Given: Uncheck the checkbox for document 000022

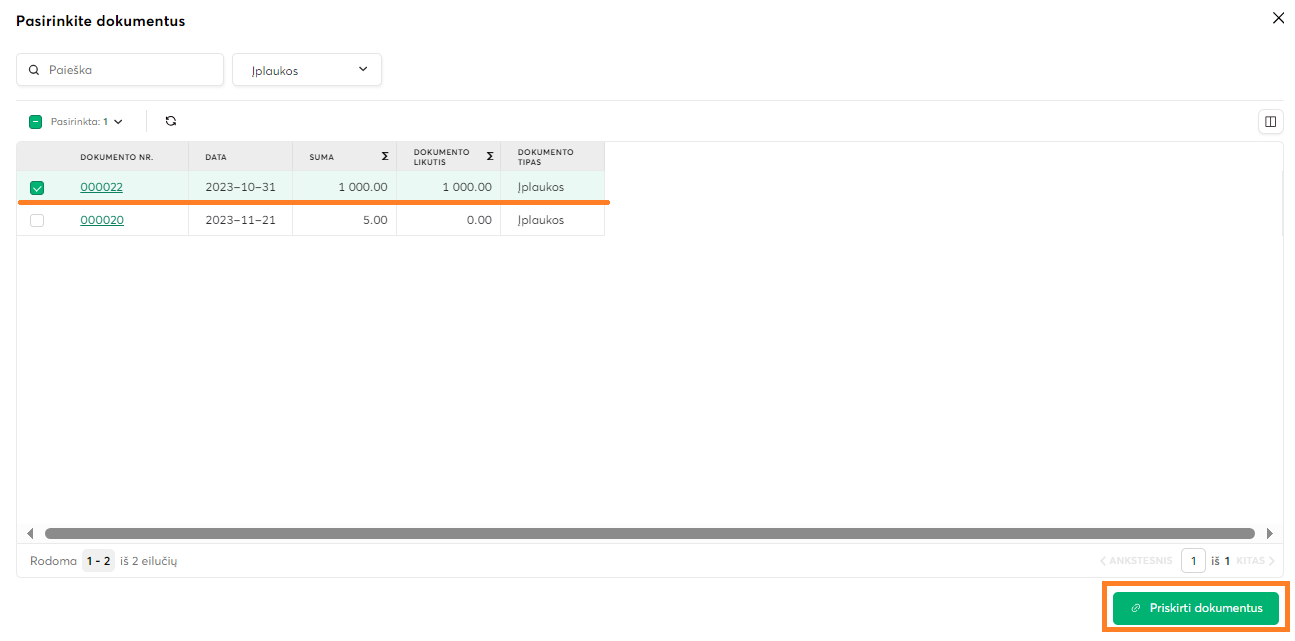Looking at the screenshot, I should coord(37,187).
